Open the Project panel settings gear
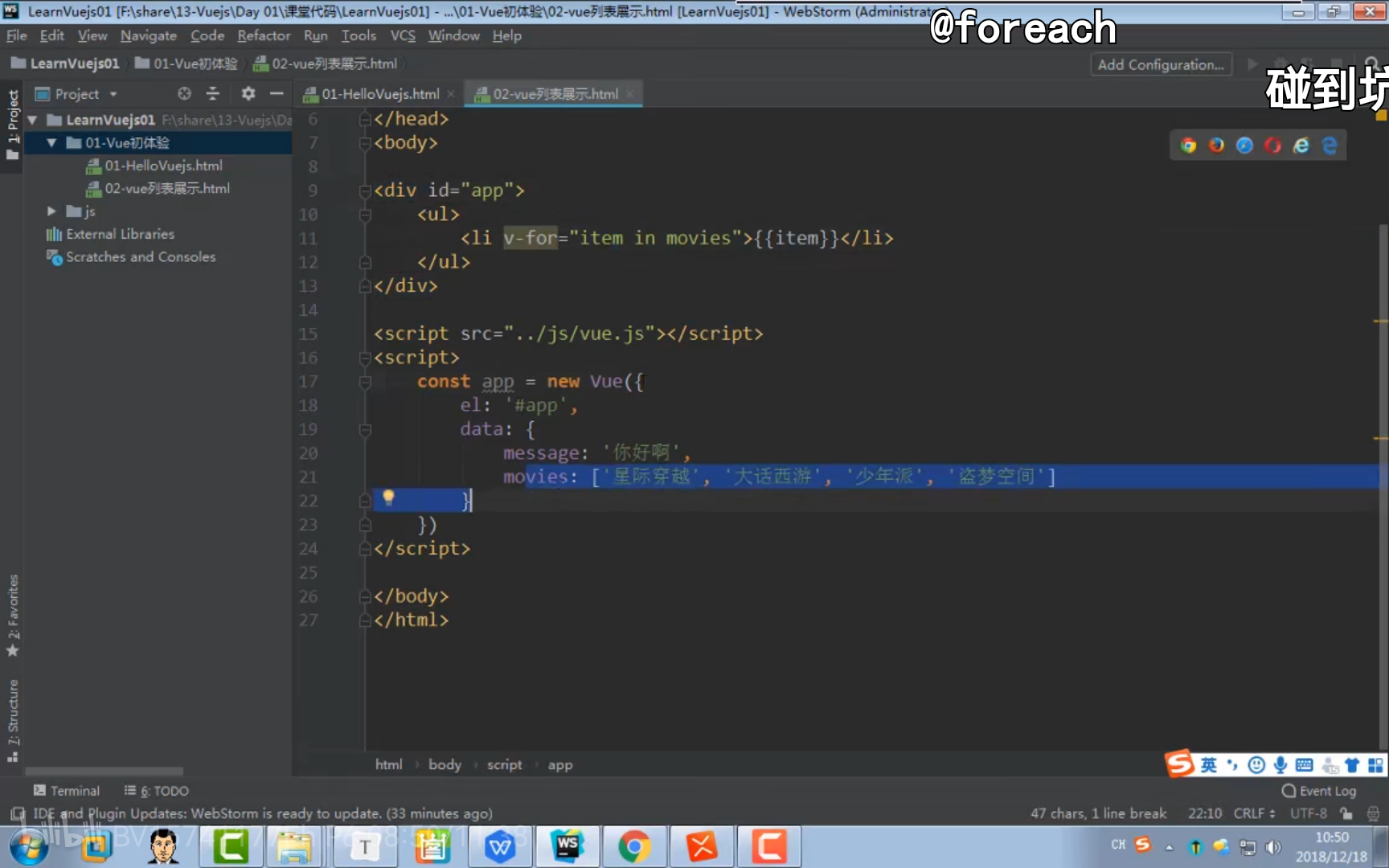 [x=248, y=94]
